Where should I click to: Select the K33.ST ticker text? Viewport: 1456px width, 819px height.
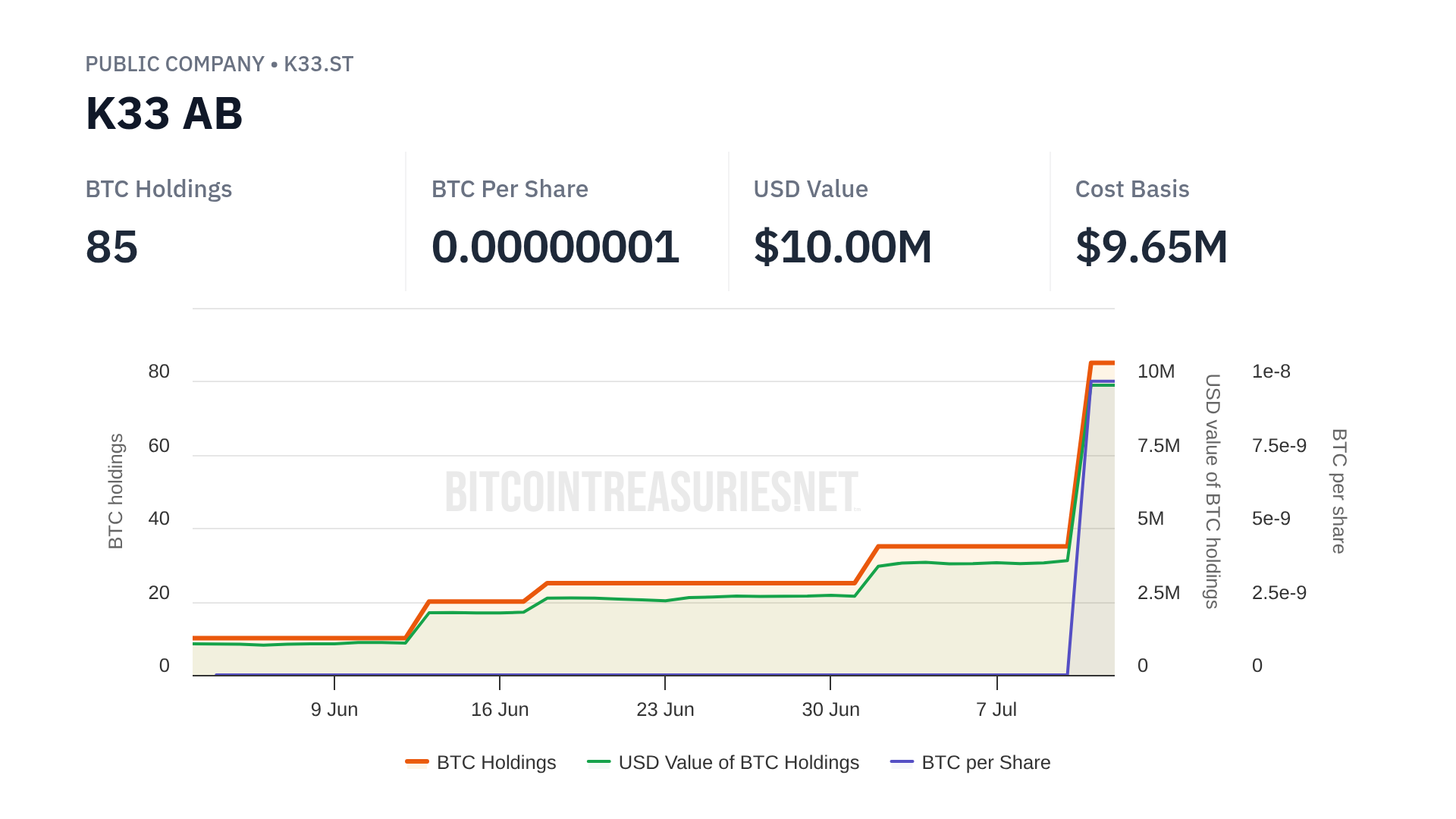click(x=318, y=64)
